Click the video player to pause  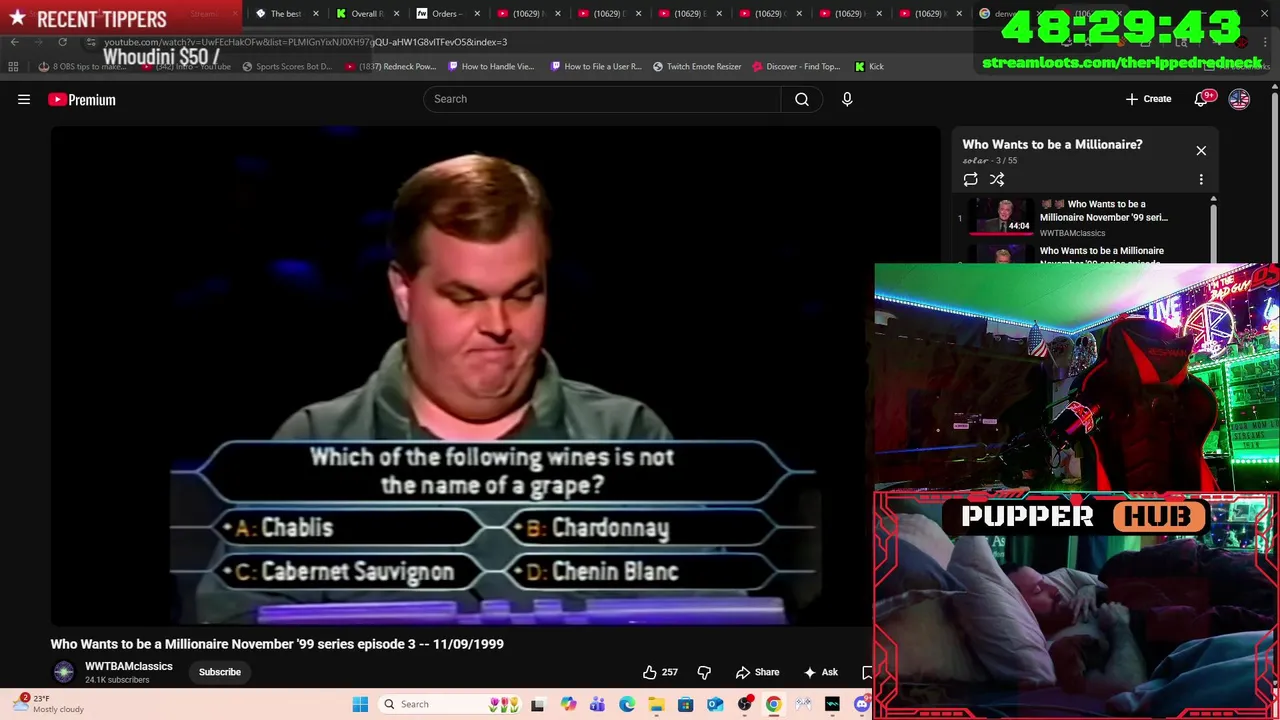click(x=496, y=376)
